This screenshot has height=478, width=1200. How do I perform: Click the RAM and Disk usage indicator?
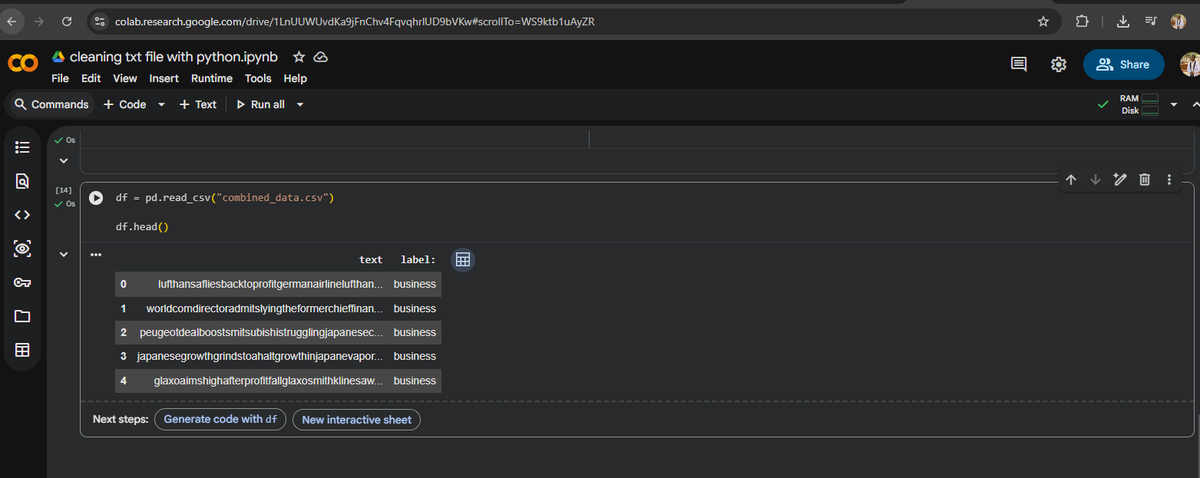[x=1141, y=103]
